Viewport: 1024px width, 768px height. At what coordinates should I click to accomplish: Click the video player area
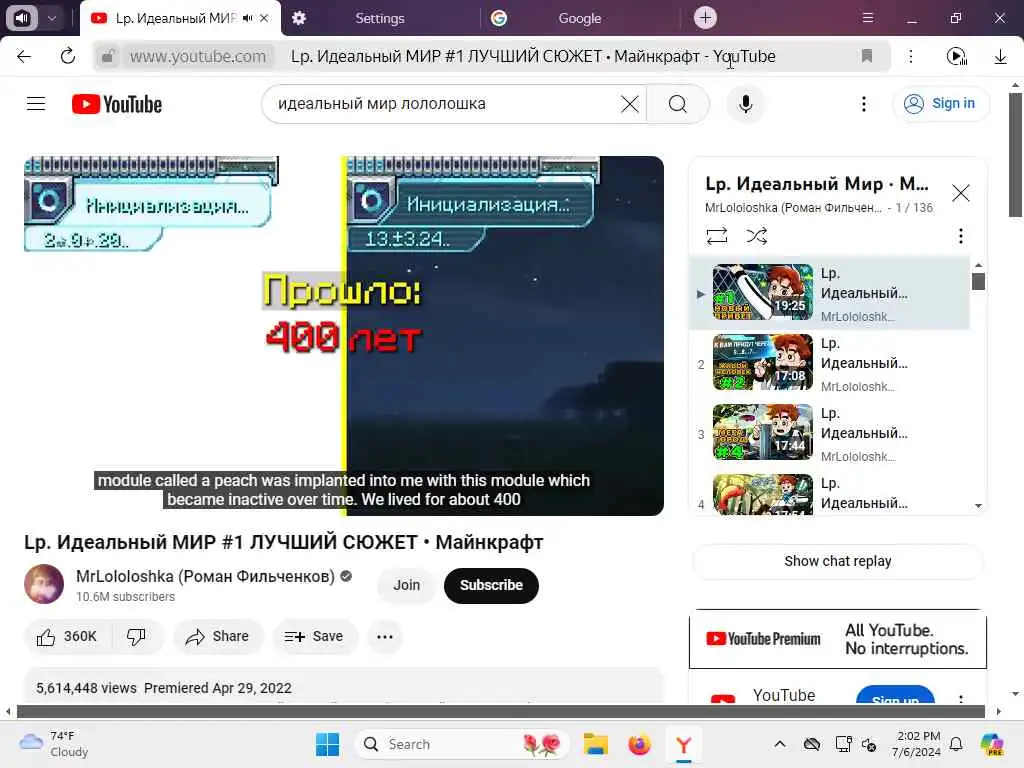point(344,336)
